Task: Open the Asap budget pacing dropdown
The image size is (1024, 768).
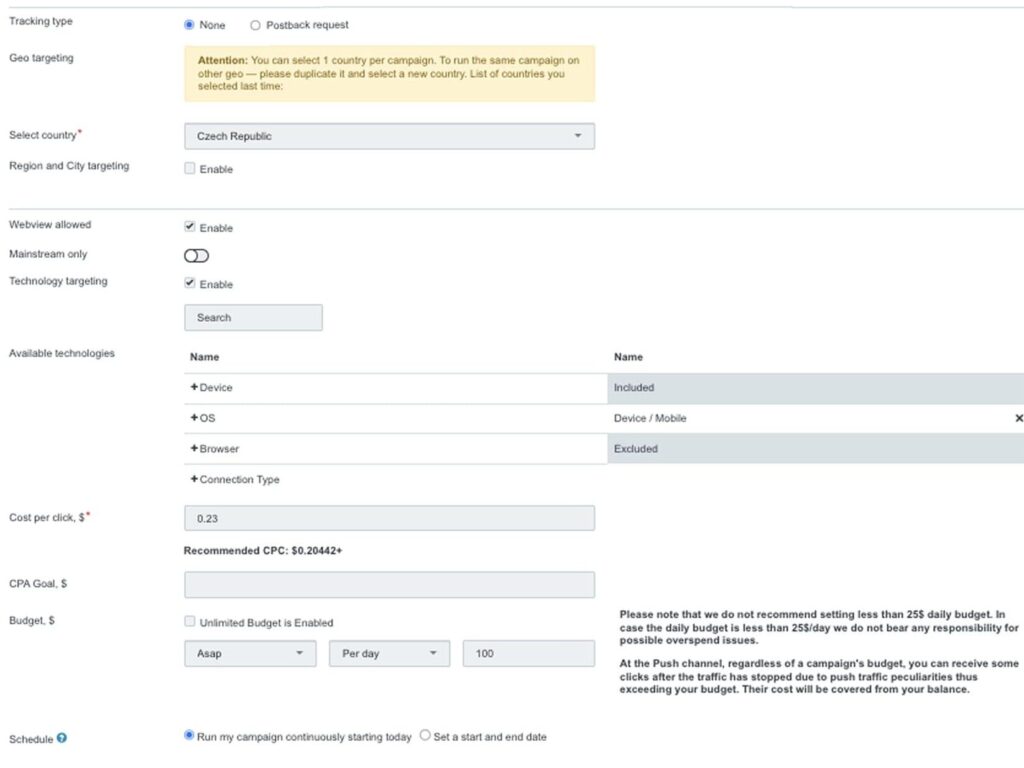Action: tap(250, 654)
